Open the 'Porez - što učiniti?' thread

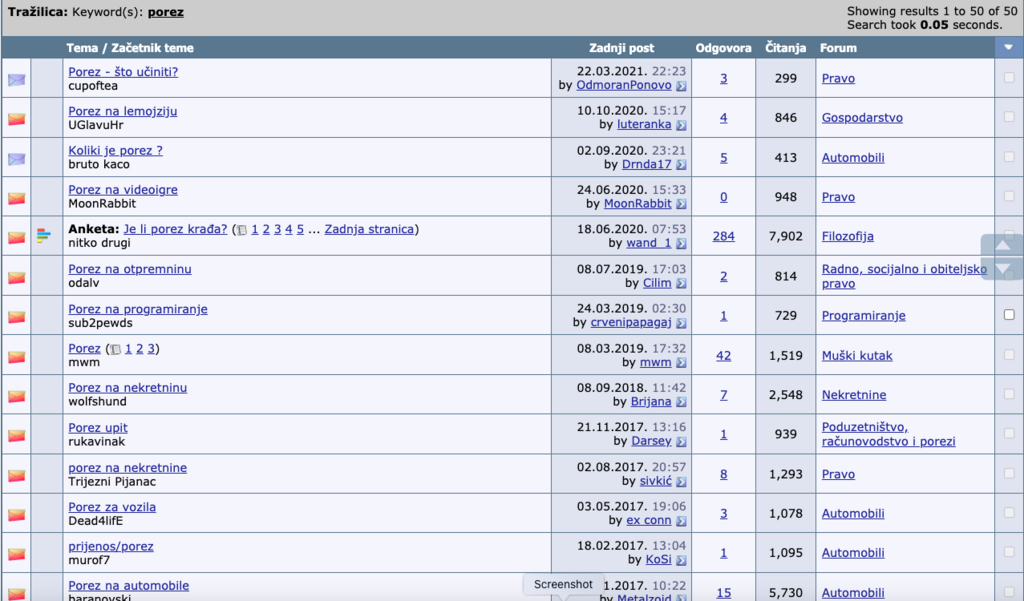click(123, 72)
